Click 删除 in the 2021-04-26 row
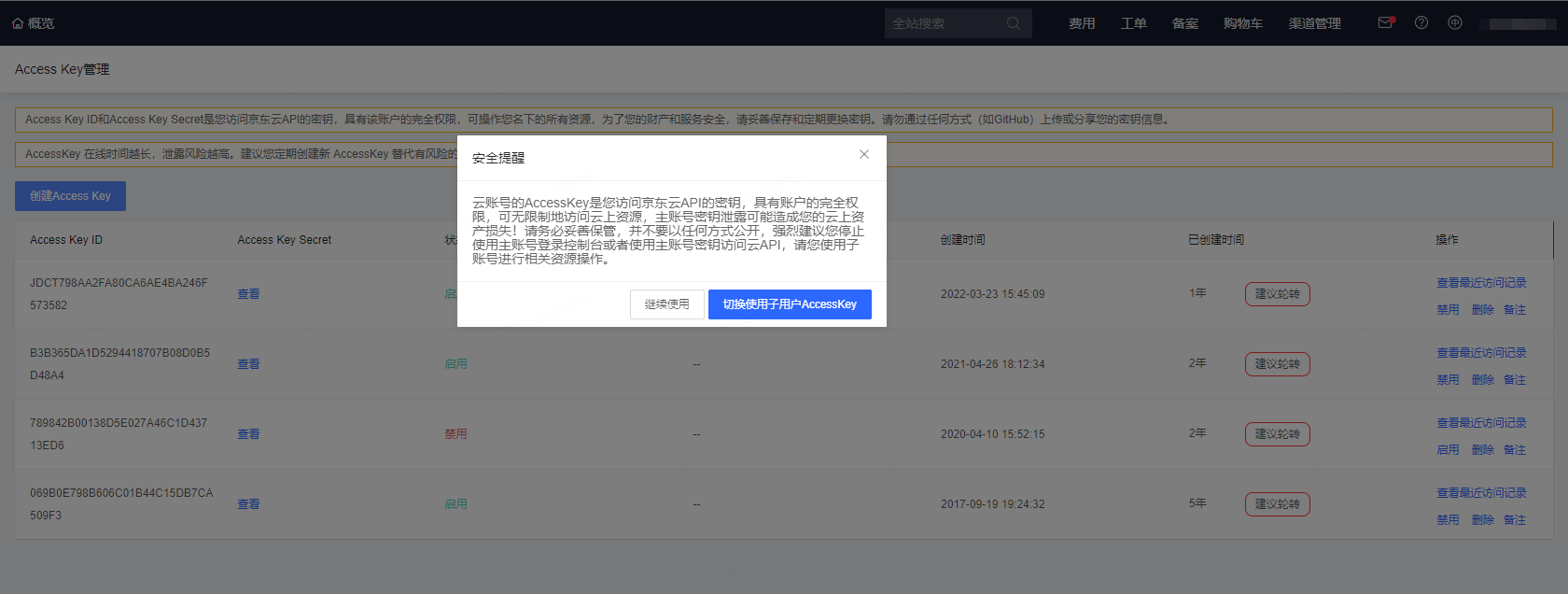The width and height of the screenshot is (1568, 594). [x=1483, y=380]
